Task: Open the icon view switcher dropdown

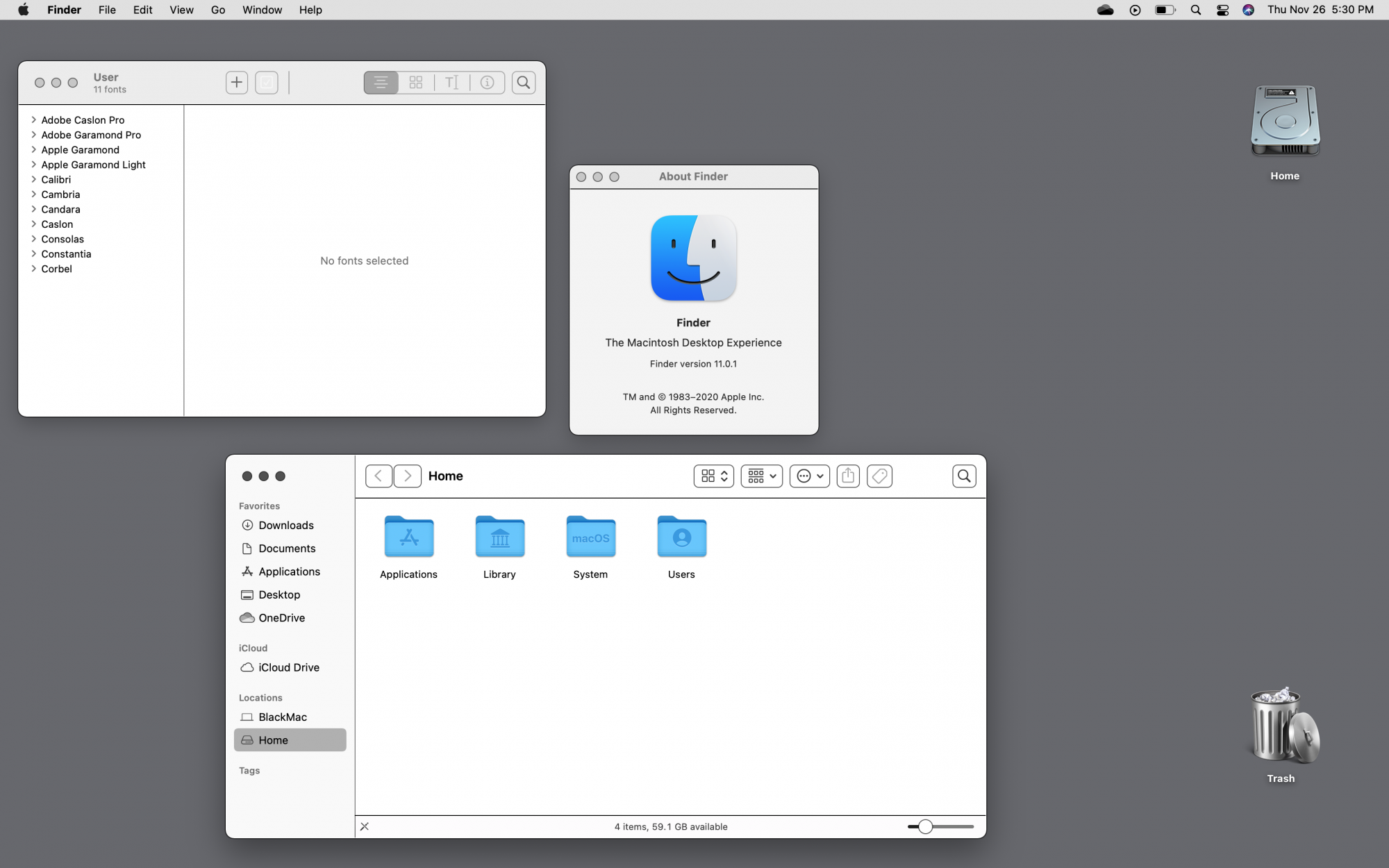Action: 714,476
